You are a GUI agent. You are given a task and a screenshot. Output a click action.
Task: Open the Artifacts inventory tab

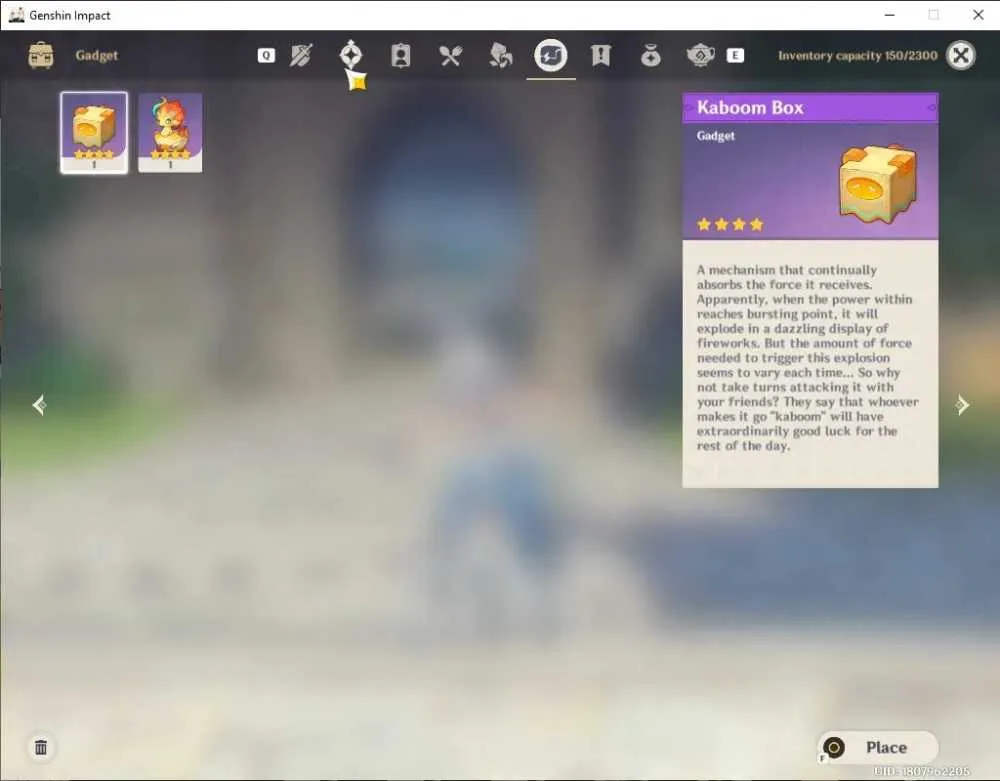pos(351,55)
